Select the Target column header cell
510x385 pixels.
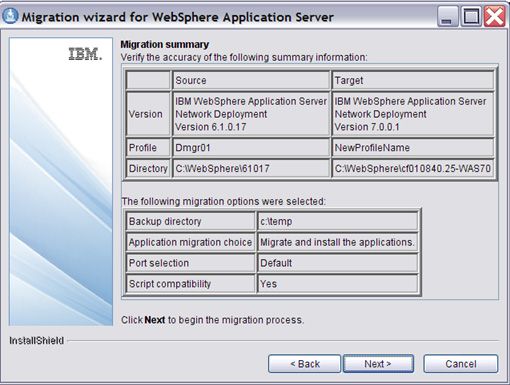pyautogui.click(x=413, y=80)
